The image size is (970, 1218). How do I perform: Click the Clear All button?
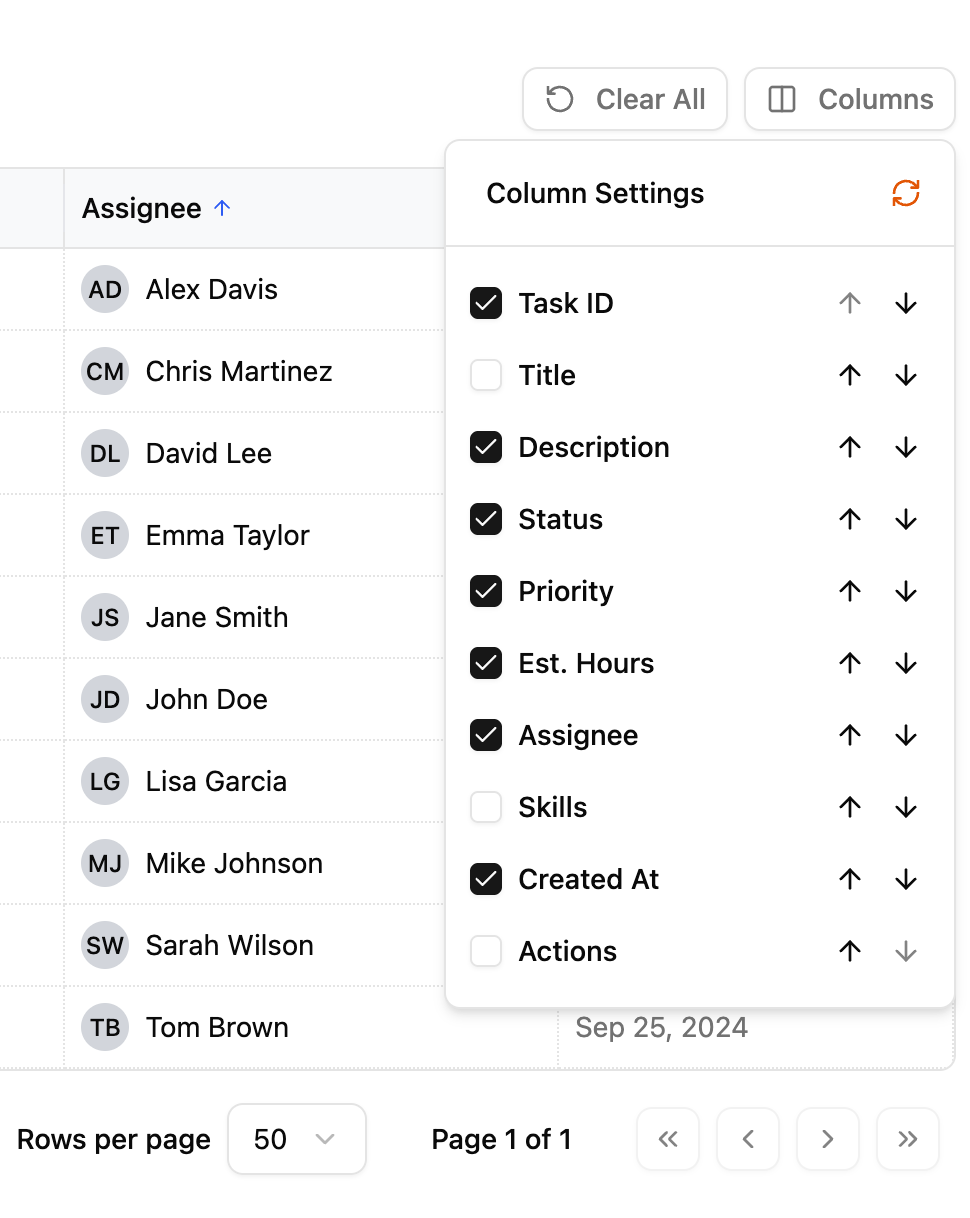pyautogui.click(x=624, y=99)
